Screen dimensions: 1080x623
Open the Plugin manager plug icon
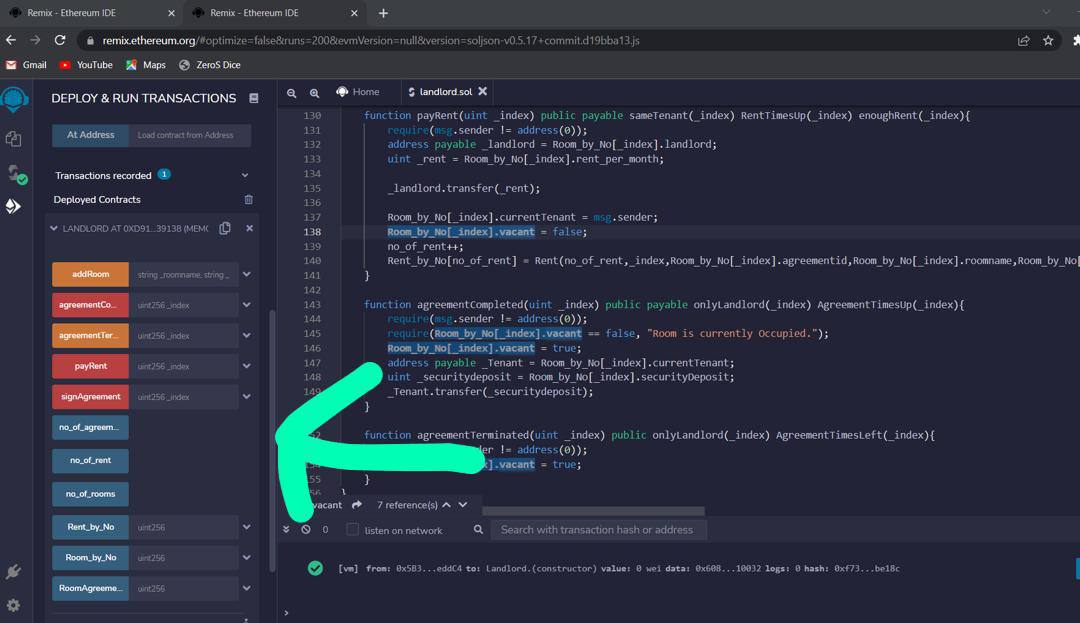(x=13, y=572)
